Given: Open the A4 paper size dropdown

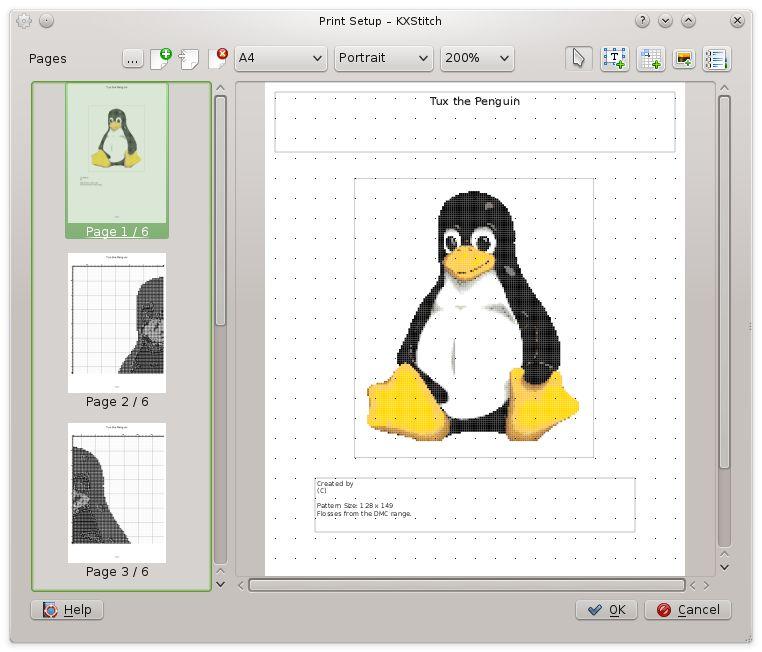Looking at the screenshot, I should tap(280, 58).
